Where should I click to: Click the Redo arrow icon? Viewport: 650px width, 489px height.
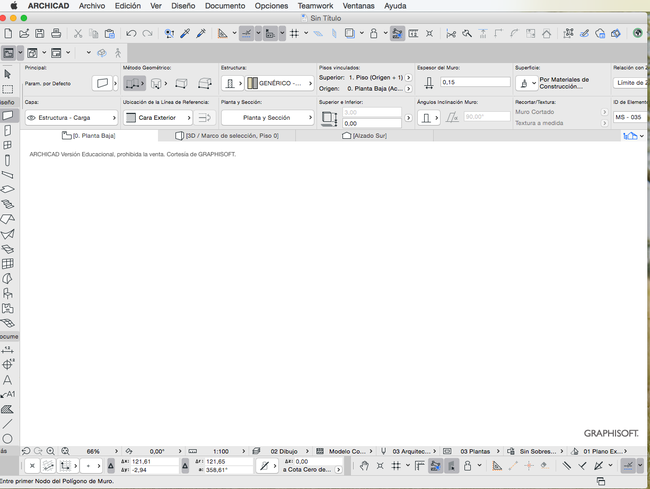[x=147, y=33]
